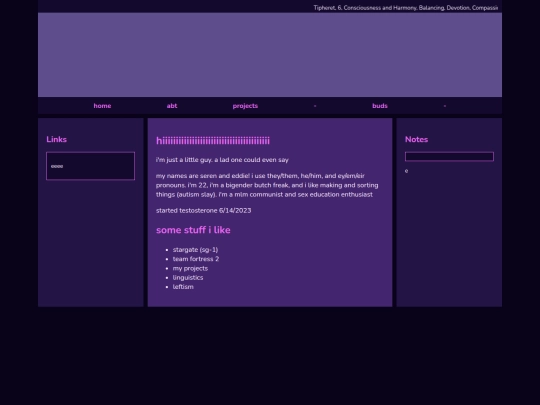Open the abt page link
Image resolution: width=540 pixels, height=405 pixels.
coord(172,106)
